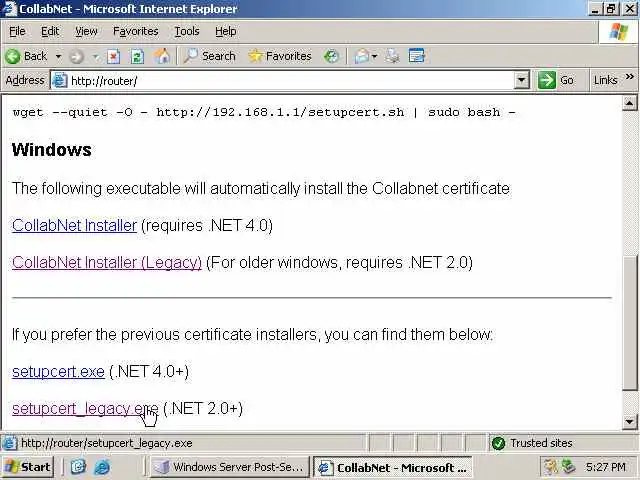
Task: Click the status bar URL text
Action: coord(107,443)
